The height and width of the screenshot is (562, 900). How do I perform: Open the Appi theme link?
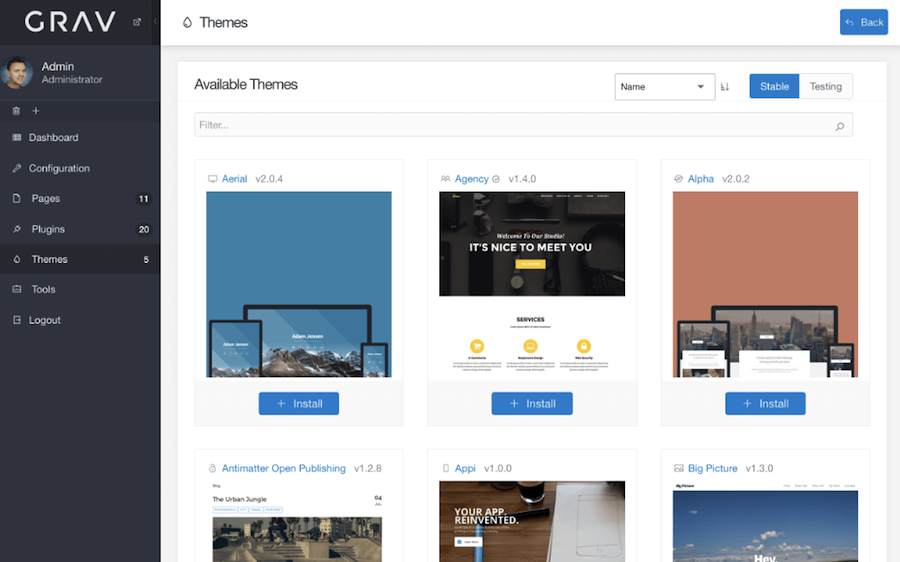[x=465, y=468]
